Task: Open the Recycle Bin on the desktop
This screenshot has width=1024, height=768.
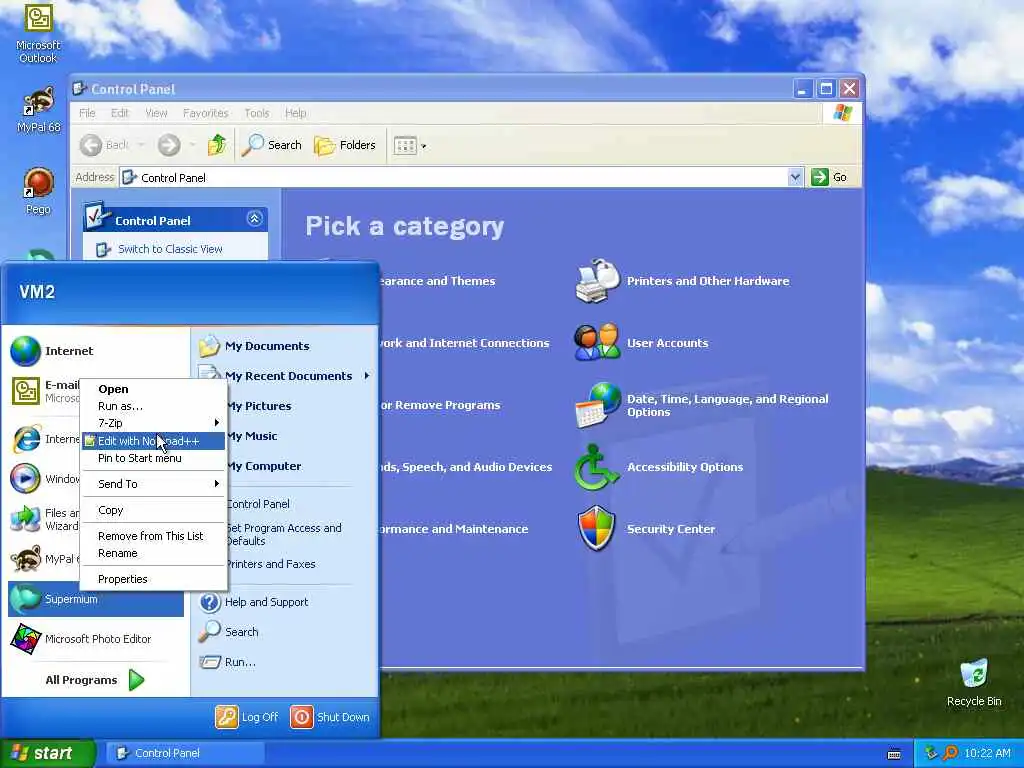Action: [974, 682]
